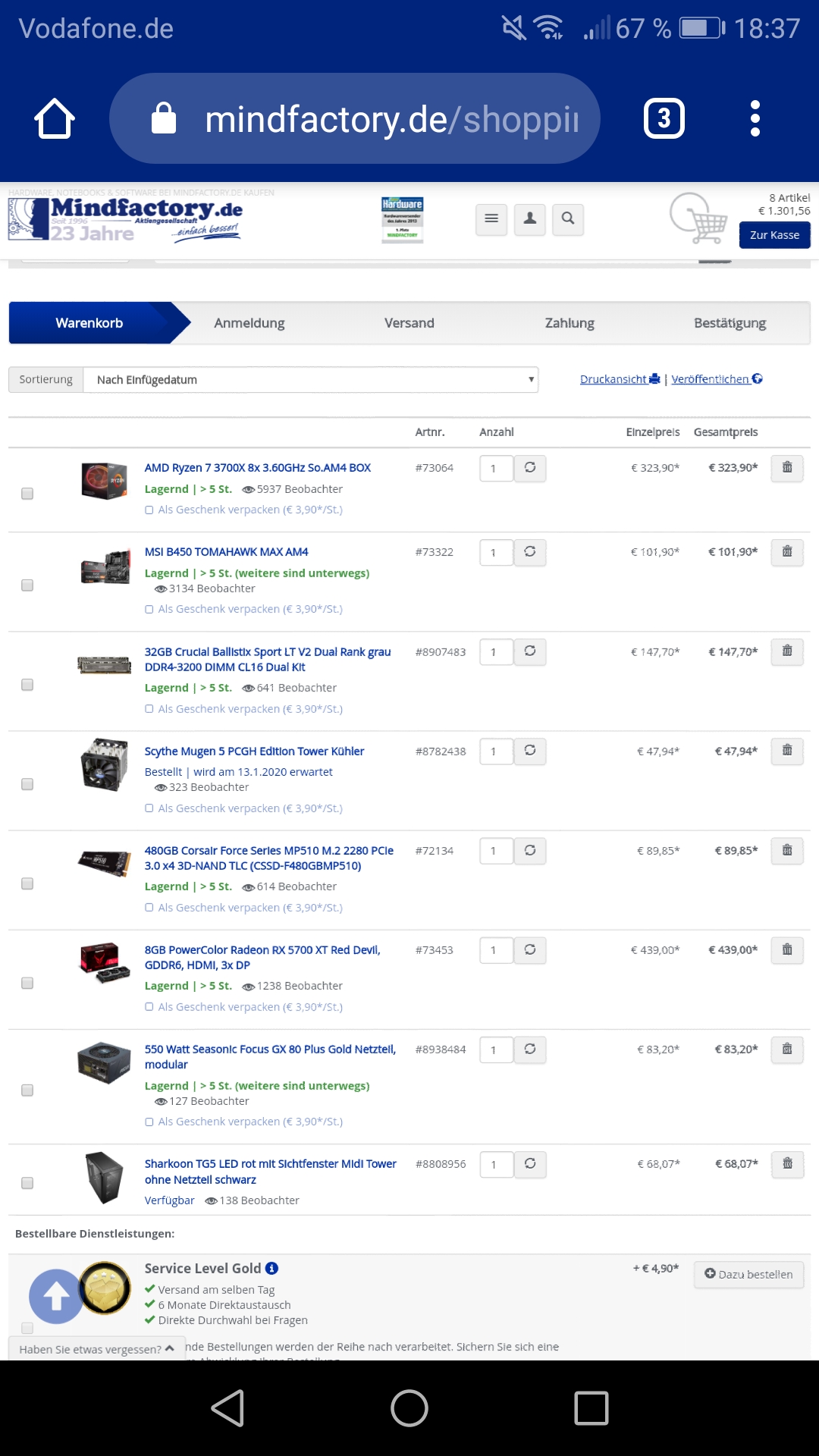Tap the browser address bar
This screenshot has height=1456, width=819.
click(355, 118)
